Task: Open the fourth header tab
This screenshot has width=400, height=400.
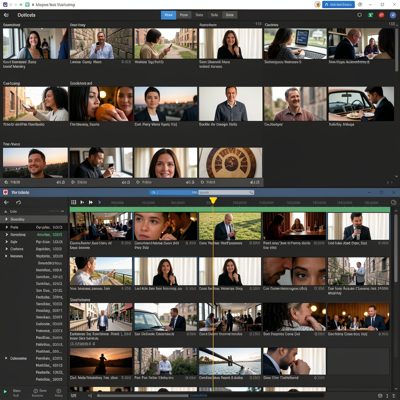Action: (214, 15)
